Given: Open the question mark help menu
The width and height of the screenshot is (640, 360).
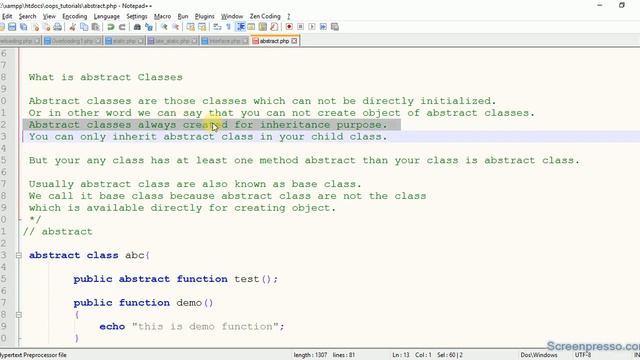Looking at the screenshot, I should point(289,16).
